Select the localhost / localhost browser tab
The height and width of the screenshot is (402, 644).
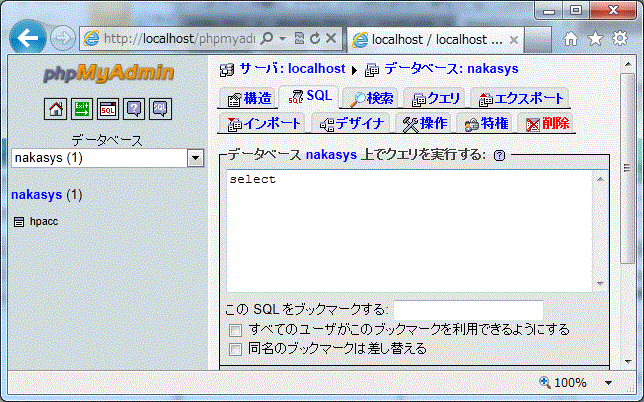pos(436,40)
